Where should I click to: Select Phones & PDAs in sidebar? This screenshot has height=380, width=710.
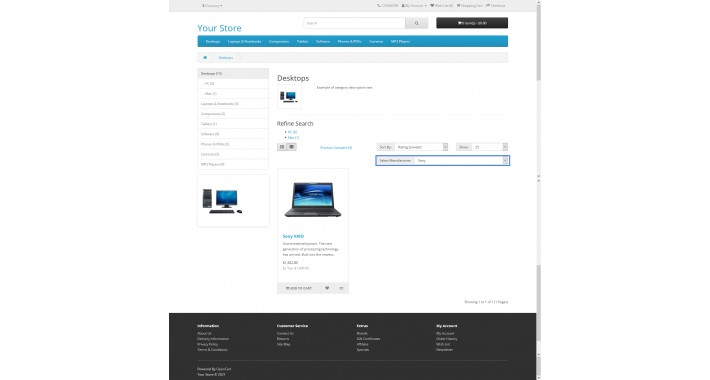coord(233,144)
